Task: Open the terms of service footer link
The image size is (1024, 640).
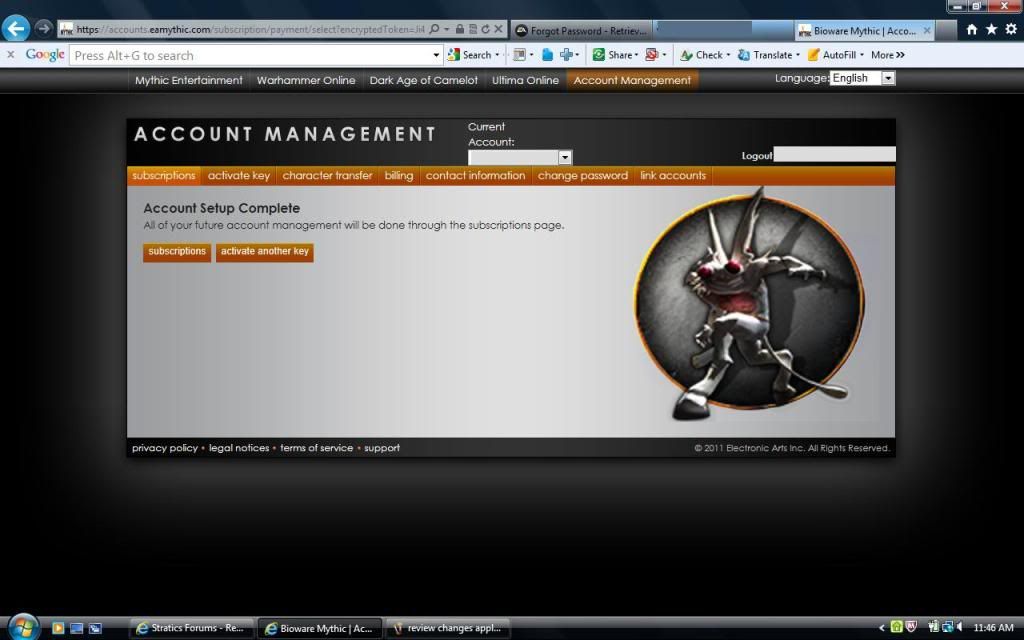Action: [x=317, y=448]
